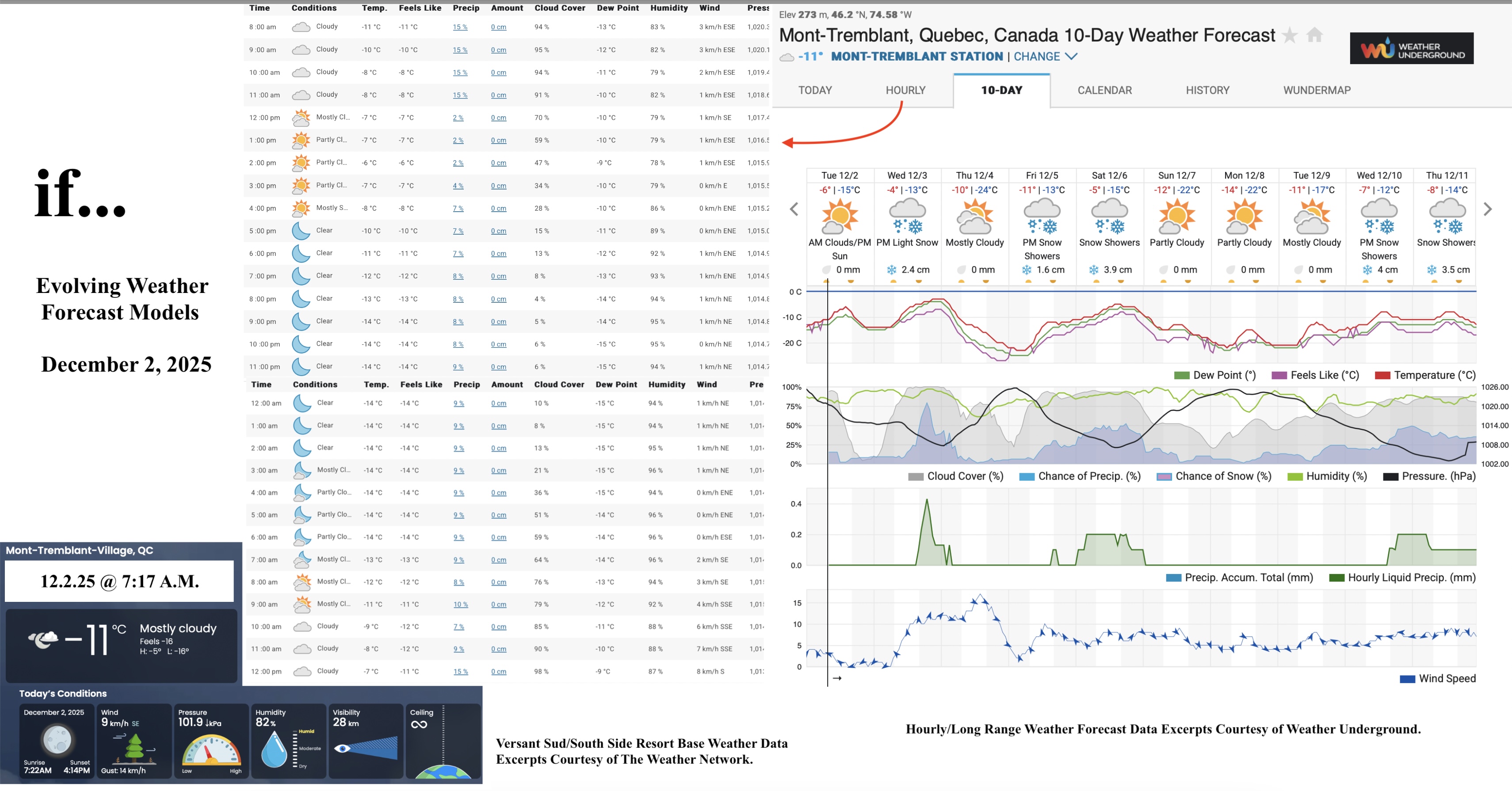Click the star icon to favorite this forecast
1512x791 pixels.
pos(1290,35)
